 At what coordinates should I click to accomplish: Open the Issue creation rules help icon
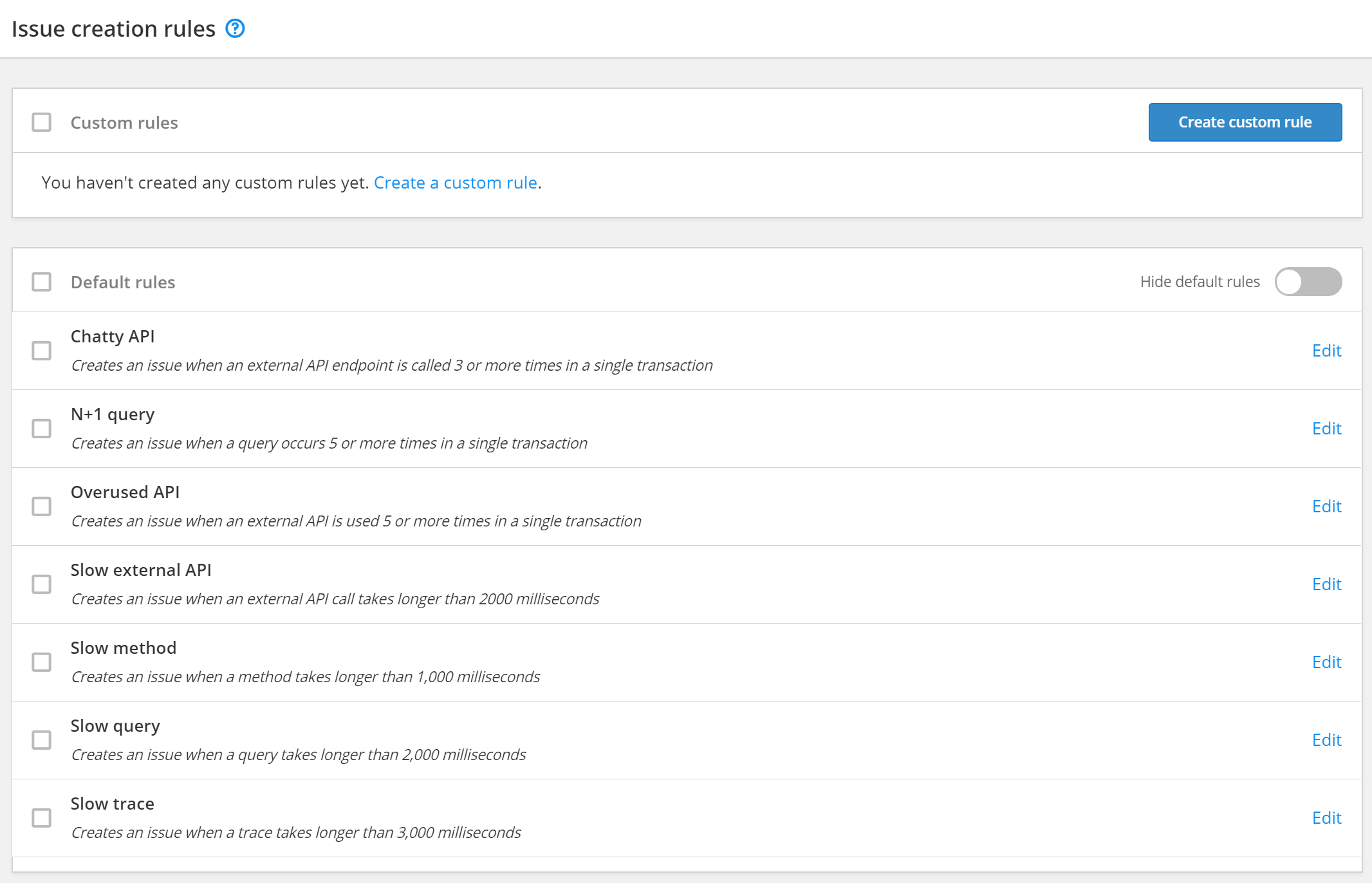point(235,28)
